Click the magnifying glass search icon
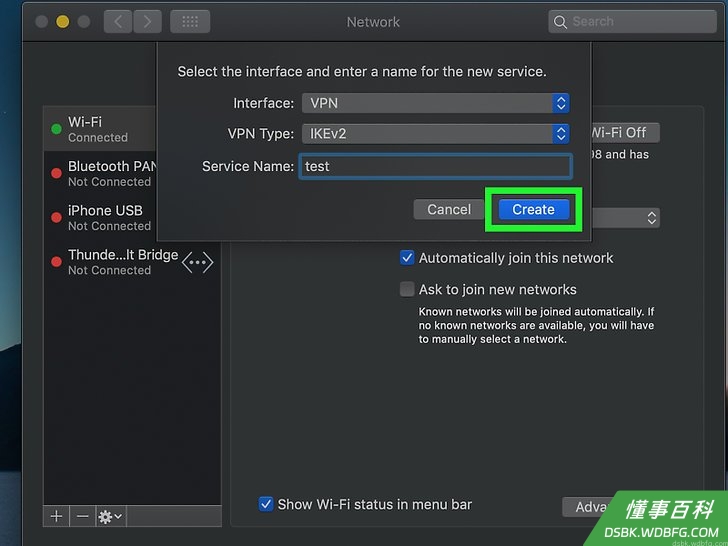This screenshot has width=728, height=546. point(560,22)
